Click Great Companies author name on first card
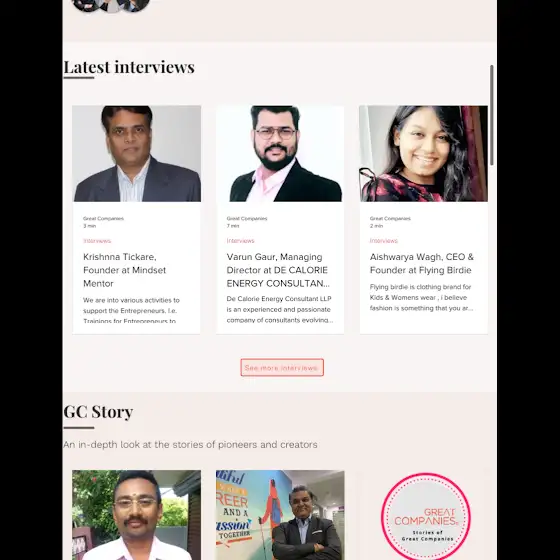This screenshot has height=560, width=560. tap(104, 218)
